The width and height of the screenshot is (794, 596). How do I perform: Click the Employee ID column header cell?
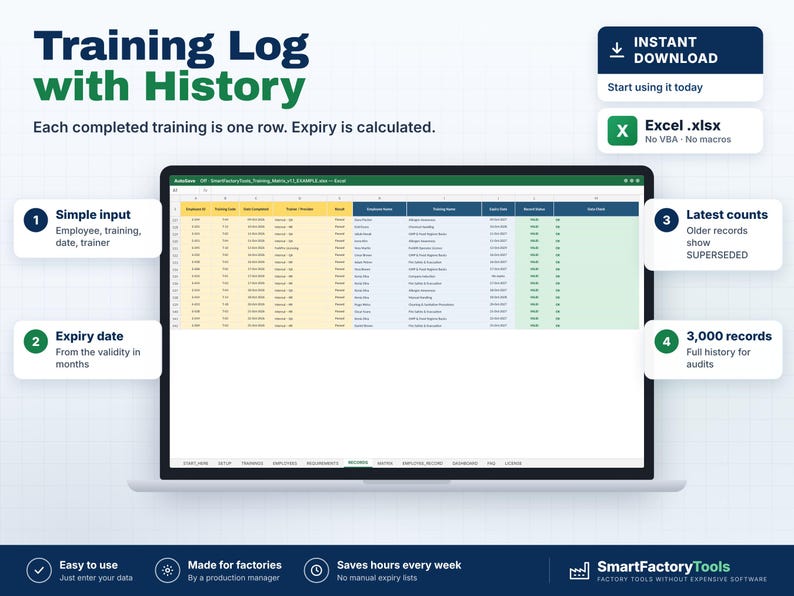click(196, 209)
